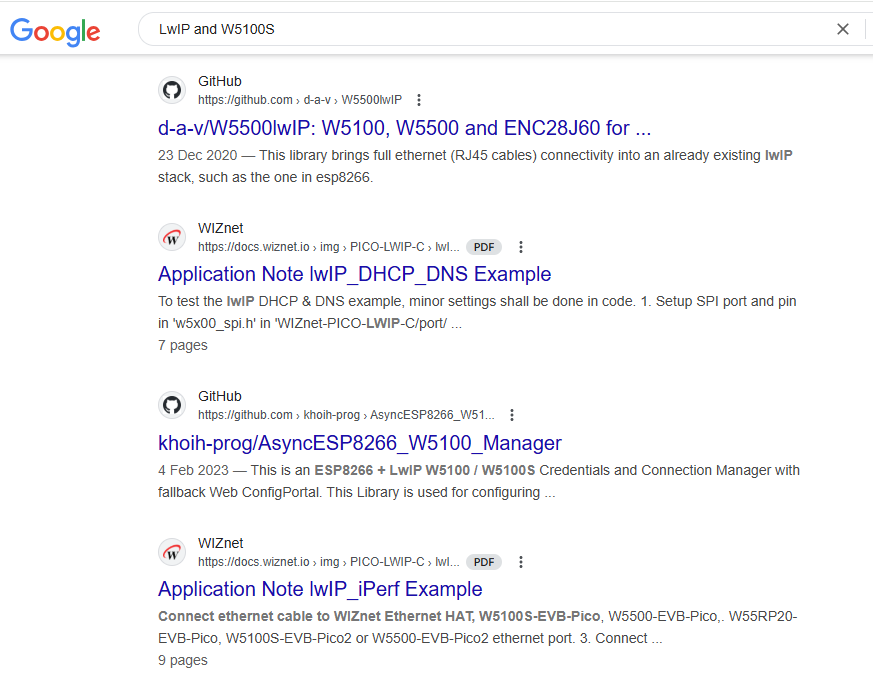Open Application Note lwIP_DHCP_DNS Example link
873x681 pixels.
tap(355, 274)
